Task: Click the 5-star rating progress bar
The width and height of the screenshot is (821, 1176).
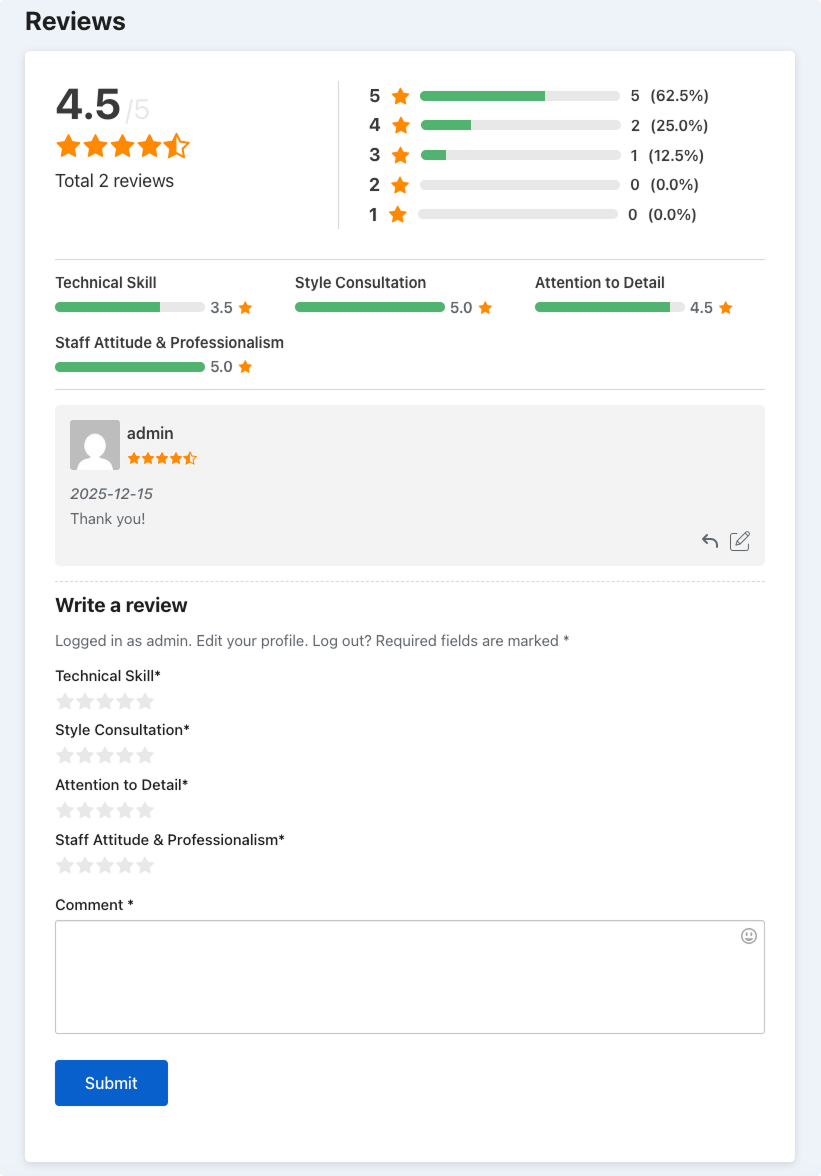Action: pos(519,96)
